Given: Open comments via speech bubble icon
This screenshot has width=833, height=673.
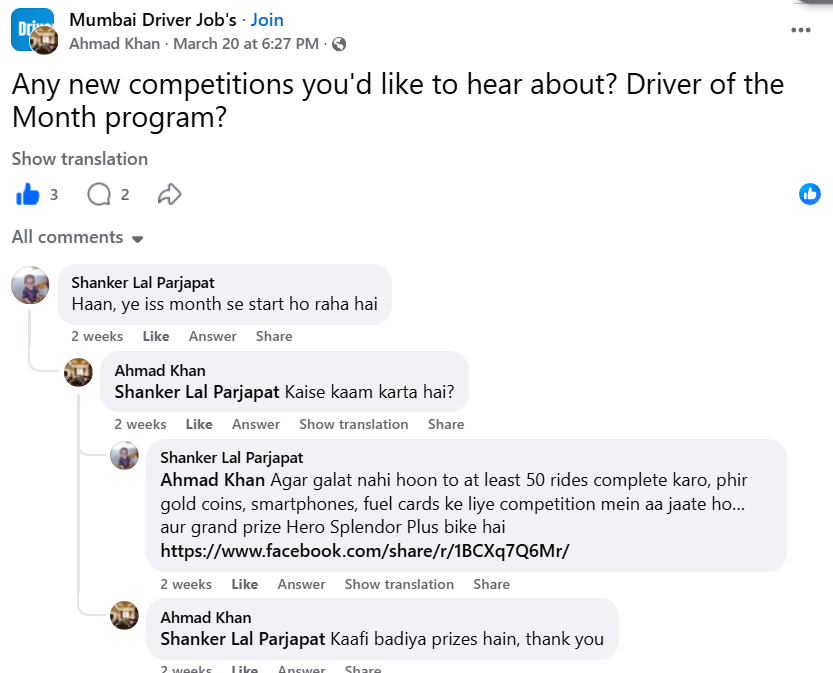Looking at the screenshot, I should tap(99, 195).
